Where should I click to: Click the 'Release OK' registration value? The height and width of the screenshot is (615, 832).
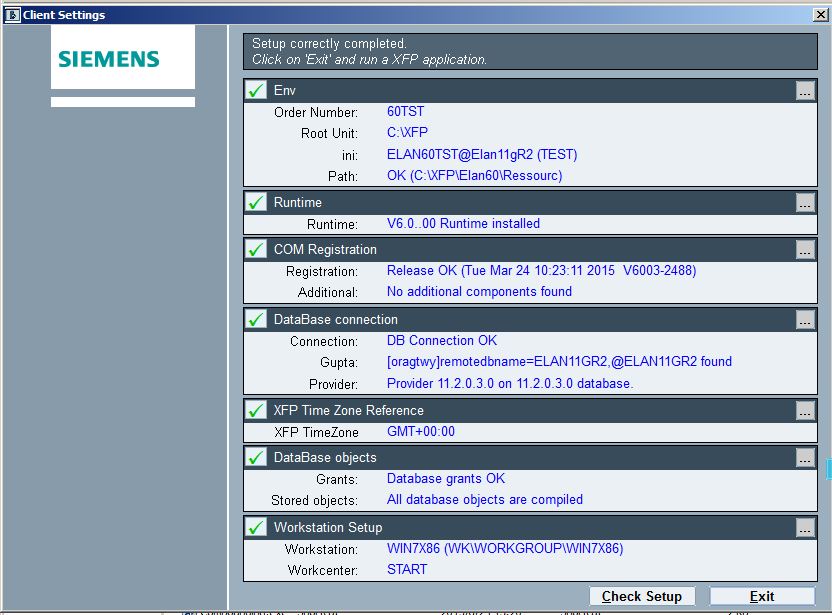pos(541,271)
